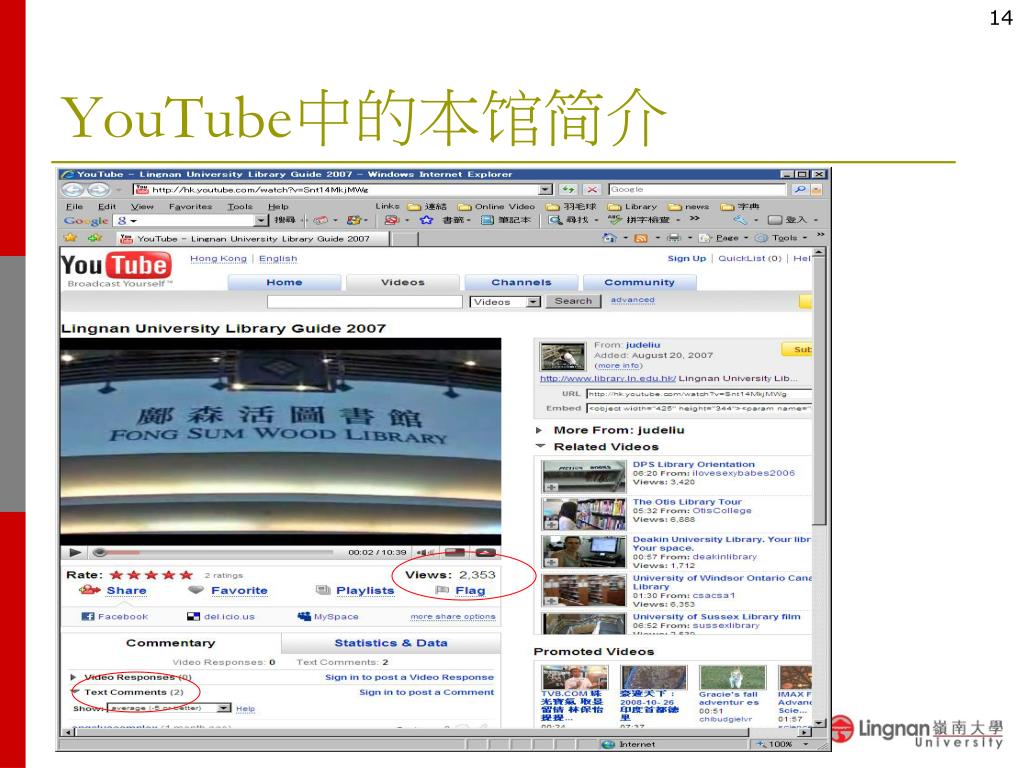1024x768 pixels.
Task: Switch to the Videos tab
Action: [x=402, y=282]
